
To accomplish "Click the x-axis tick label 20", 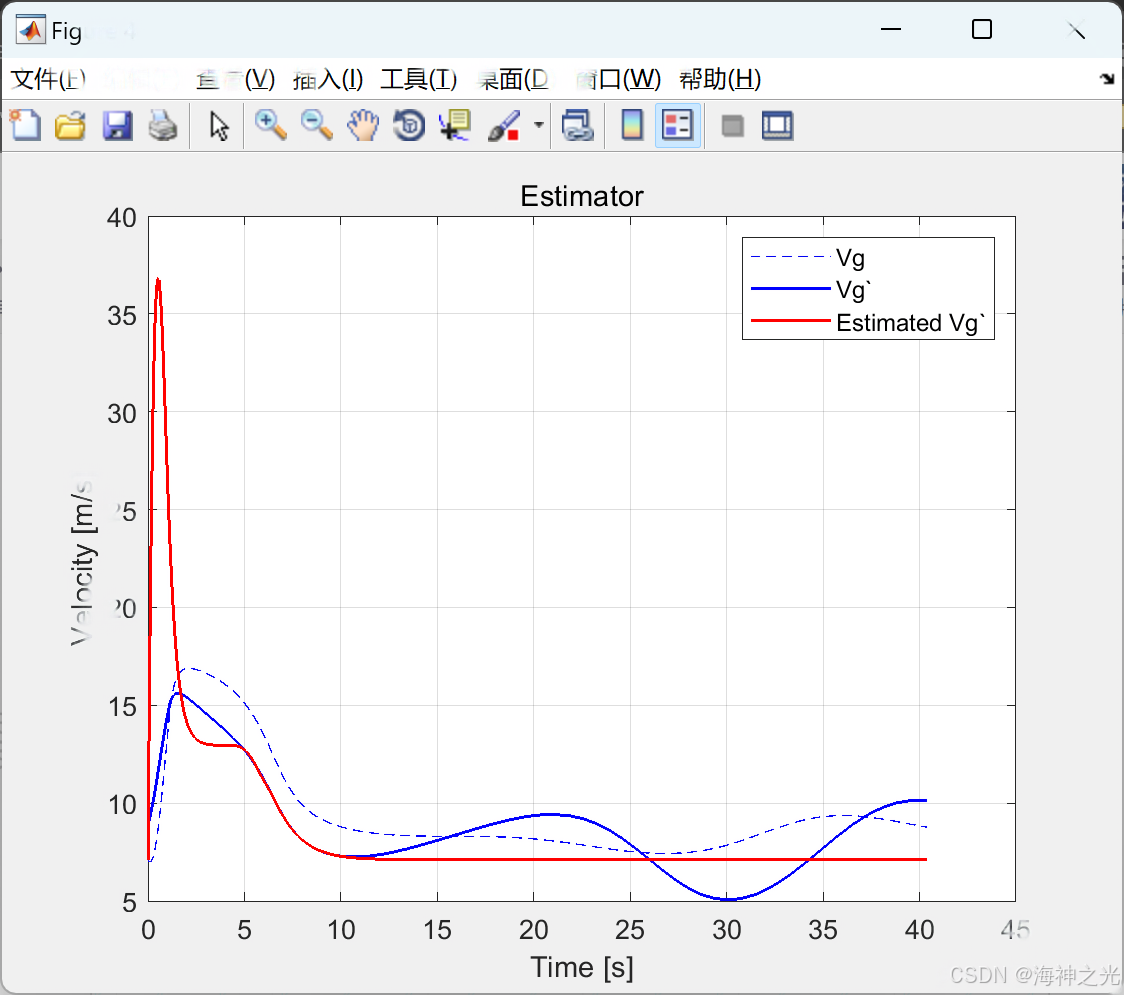I will click(x=533, y=930).
